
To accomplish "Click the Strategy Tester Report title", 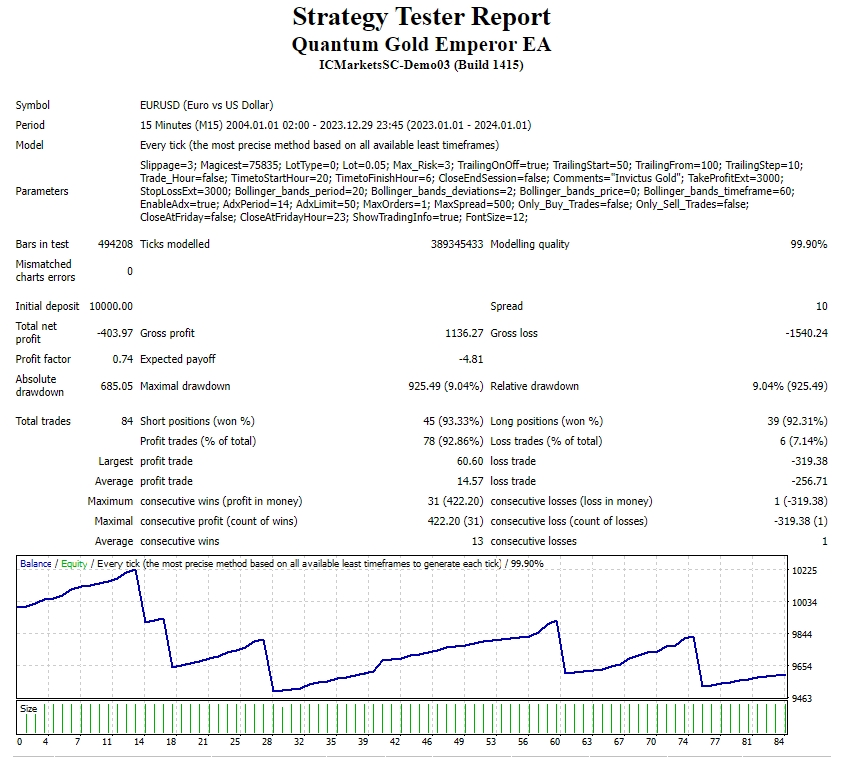I will tap(421, 18).
